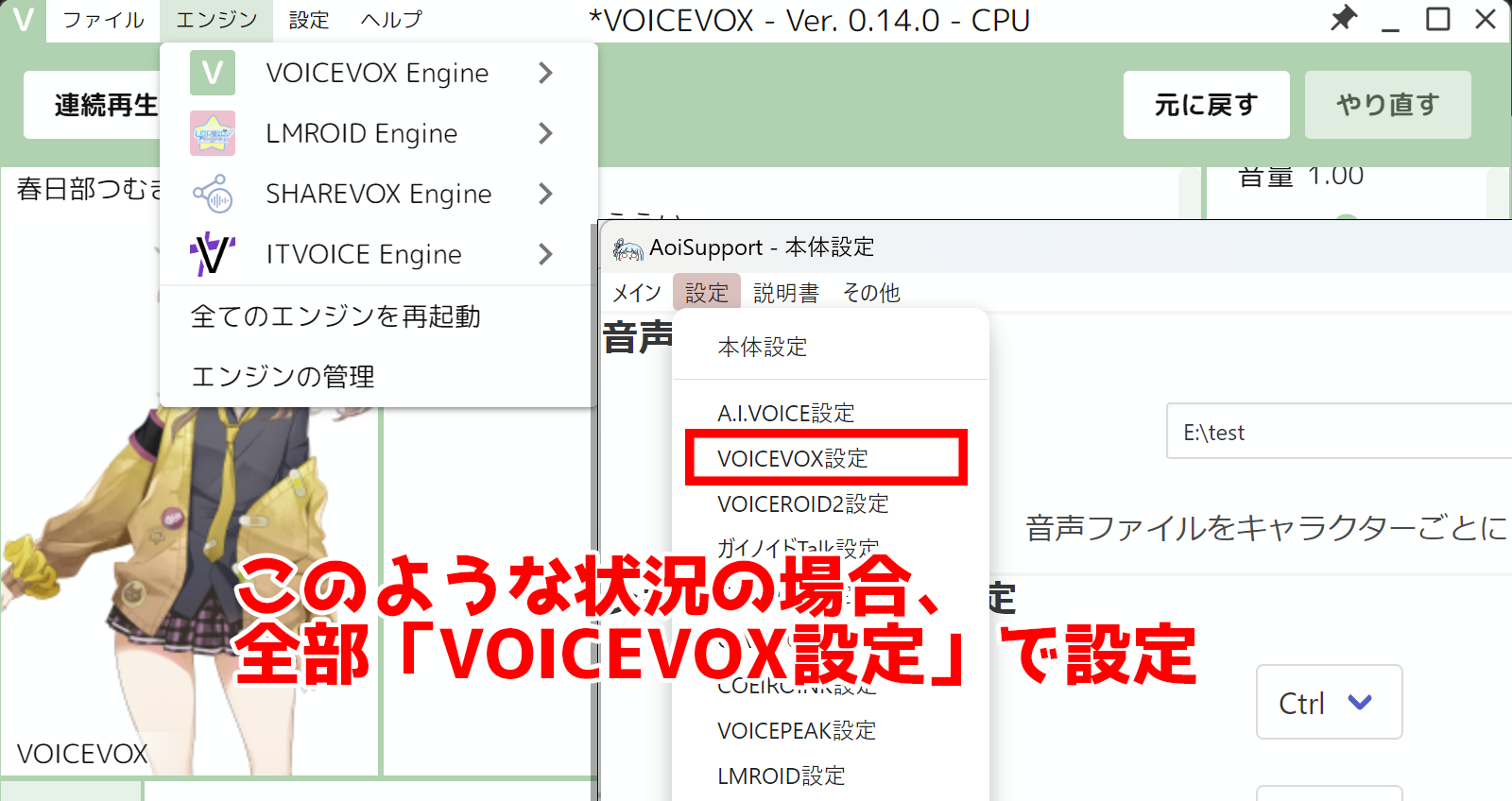
Task: Open メイン tab in AoiSupport
Action: click(636, 293)
